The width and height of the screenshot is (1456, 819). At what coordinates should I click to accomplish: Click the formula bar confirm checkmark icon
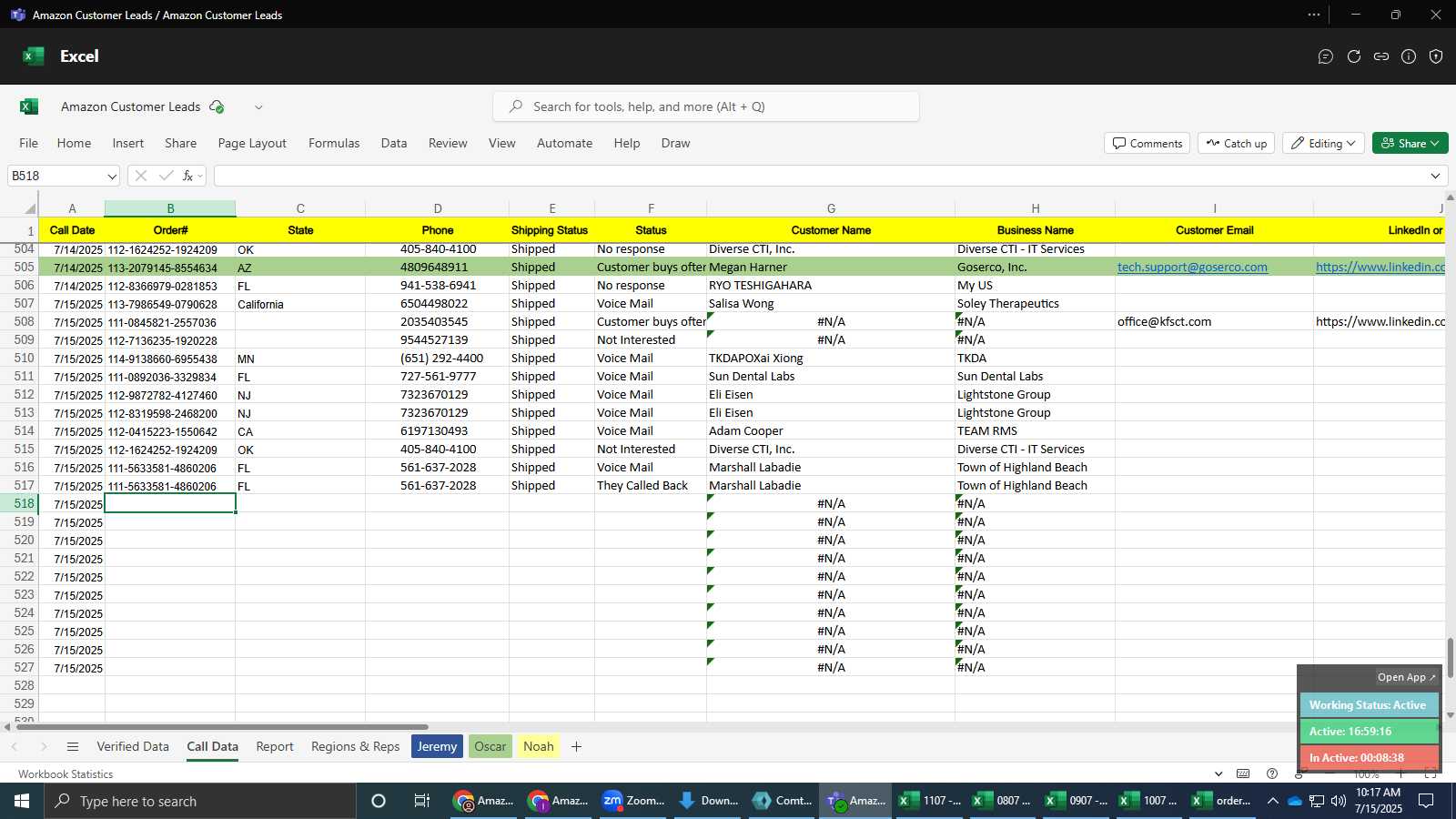coord(166,176)
